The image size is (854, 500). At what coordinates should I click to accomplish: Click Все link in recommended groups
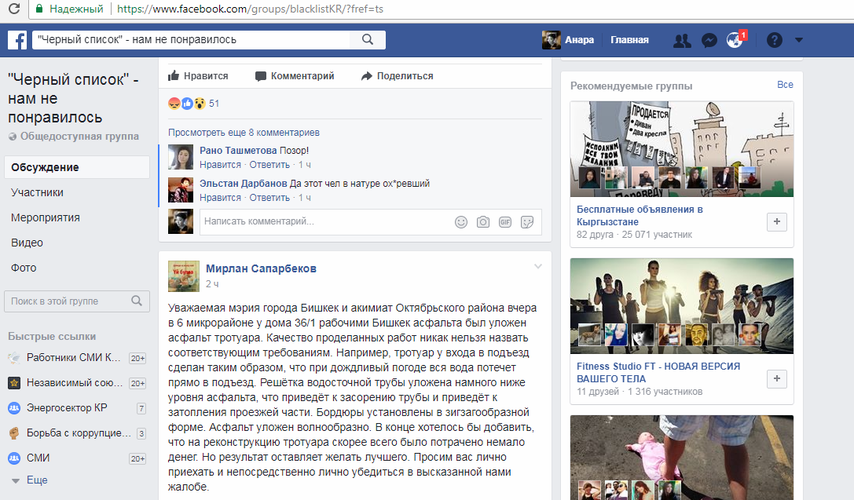(x=785, y=85)
